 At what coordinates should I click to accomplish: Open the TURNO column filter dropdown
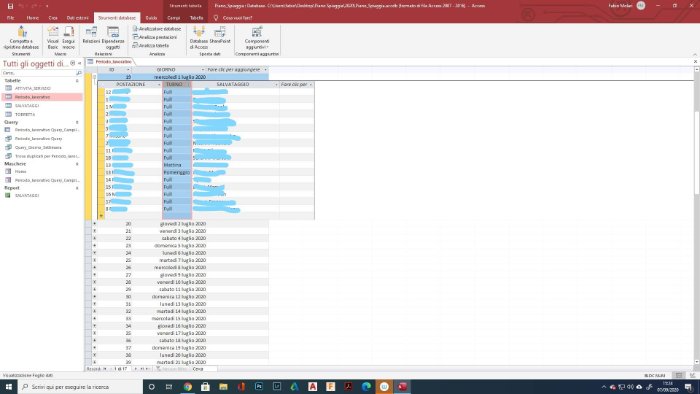(x=188, y=84)
